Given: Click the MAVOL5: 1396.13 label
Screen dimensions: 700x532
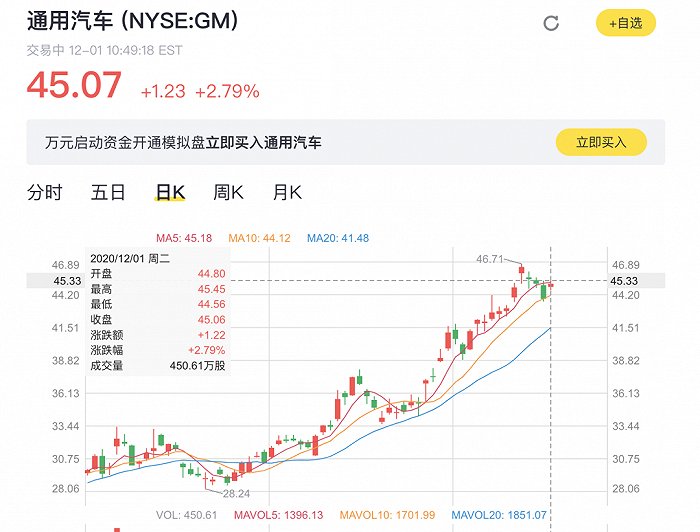Looking at the screenshot, I should [278, 515].
